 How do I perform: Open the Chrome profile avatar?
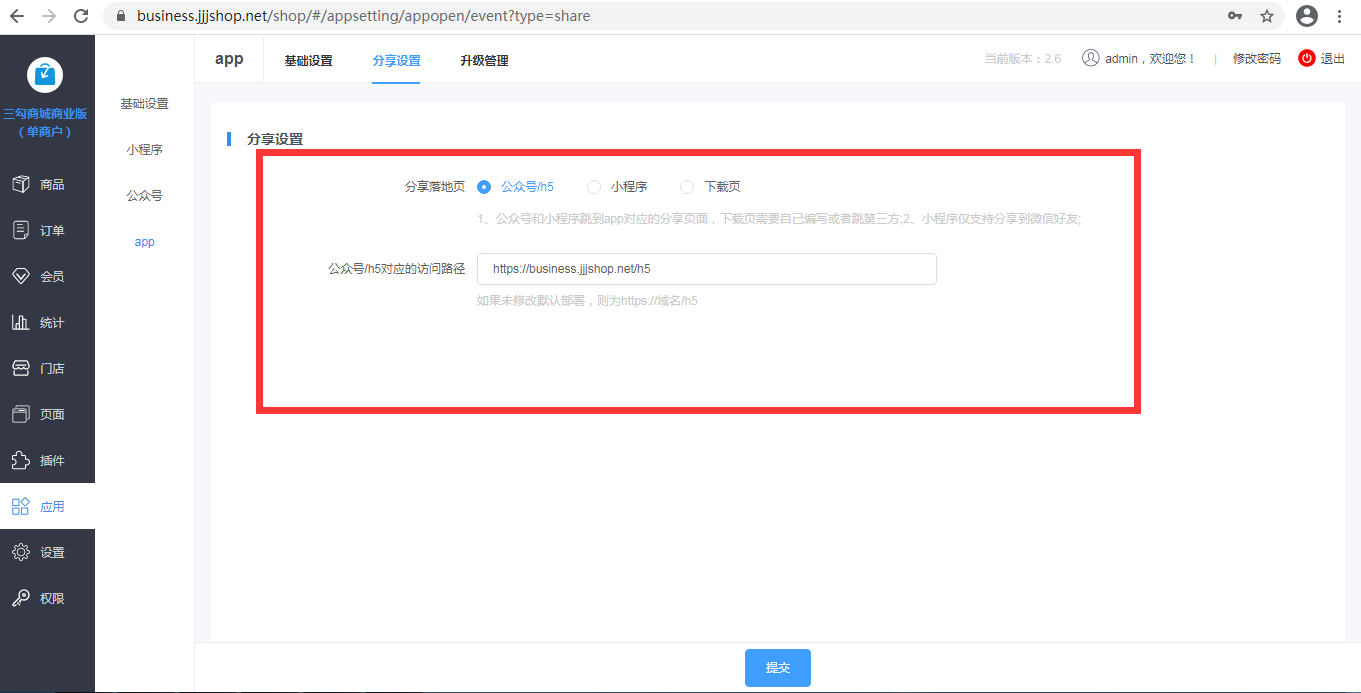[1307, 16]
